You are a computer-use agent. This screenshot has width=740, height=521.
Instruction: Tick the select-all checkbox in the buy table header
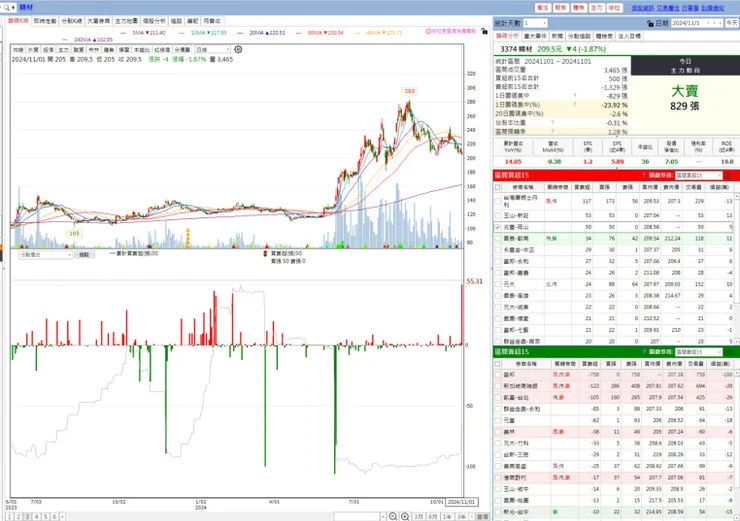coord(497,187)
